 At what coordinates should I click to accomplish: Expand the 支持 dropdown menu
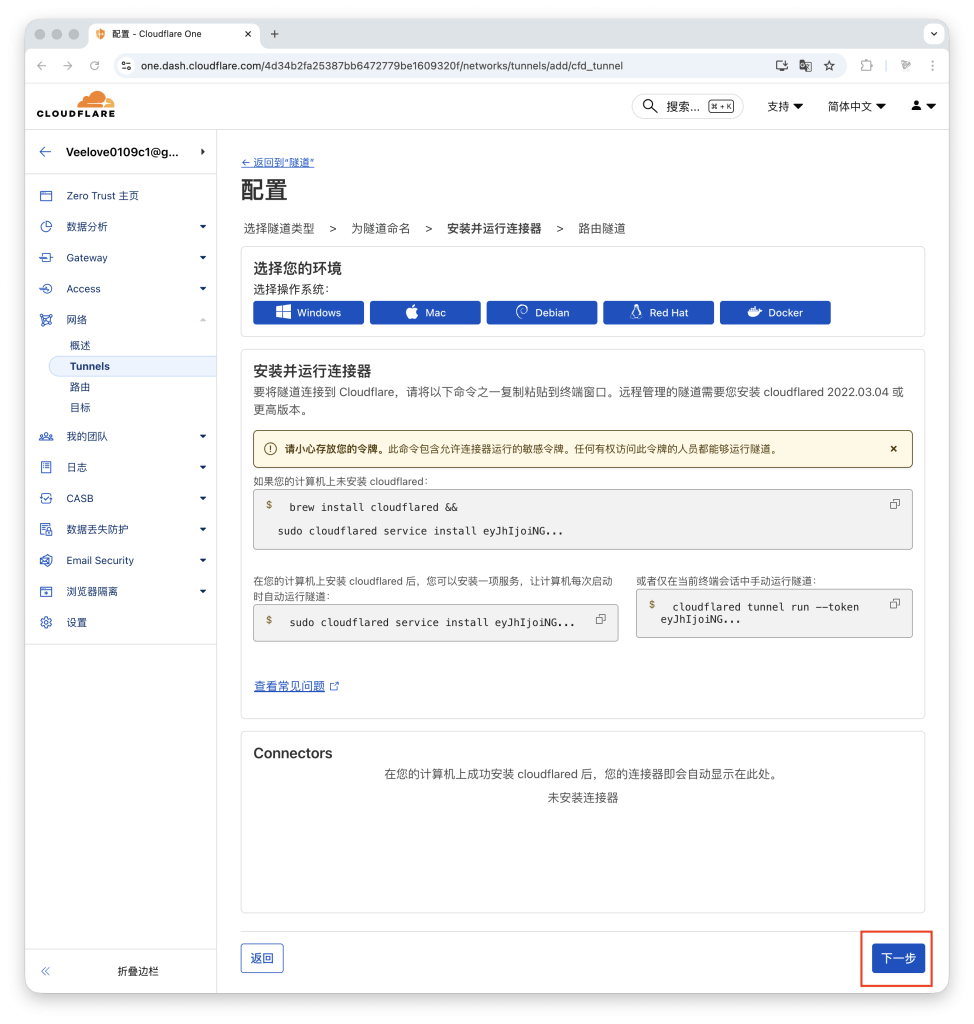pyautogui.click(x=784, y=106)
